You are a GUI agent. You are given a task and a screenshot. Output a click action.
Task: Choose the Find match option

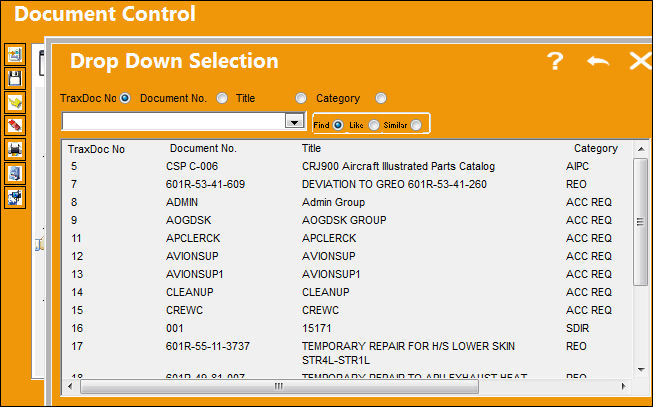click(338, 125)
